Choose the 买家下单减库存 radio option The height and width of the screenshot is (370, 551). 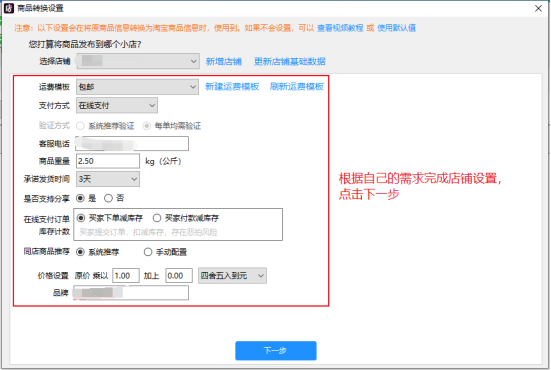pos(81,218)
